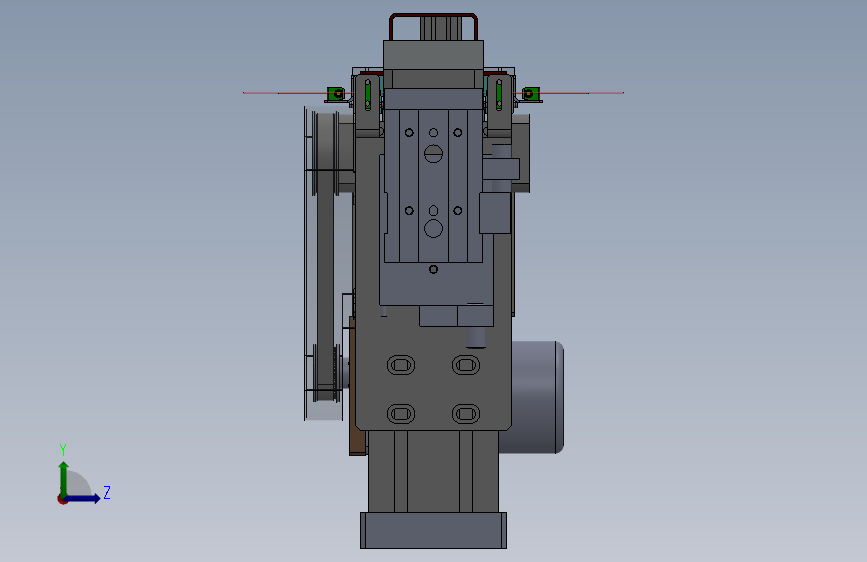Viewport: 867px width, 562px height.
Task: Pick the upper-right slotted mounting hole
Action: (x=466, y=365)
